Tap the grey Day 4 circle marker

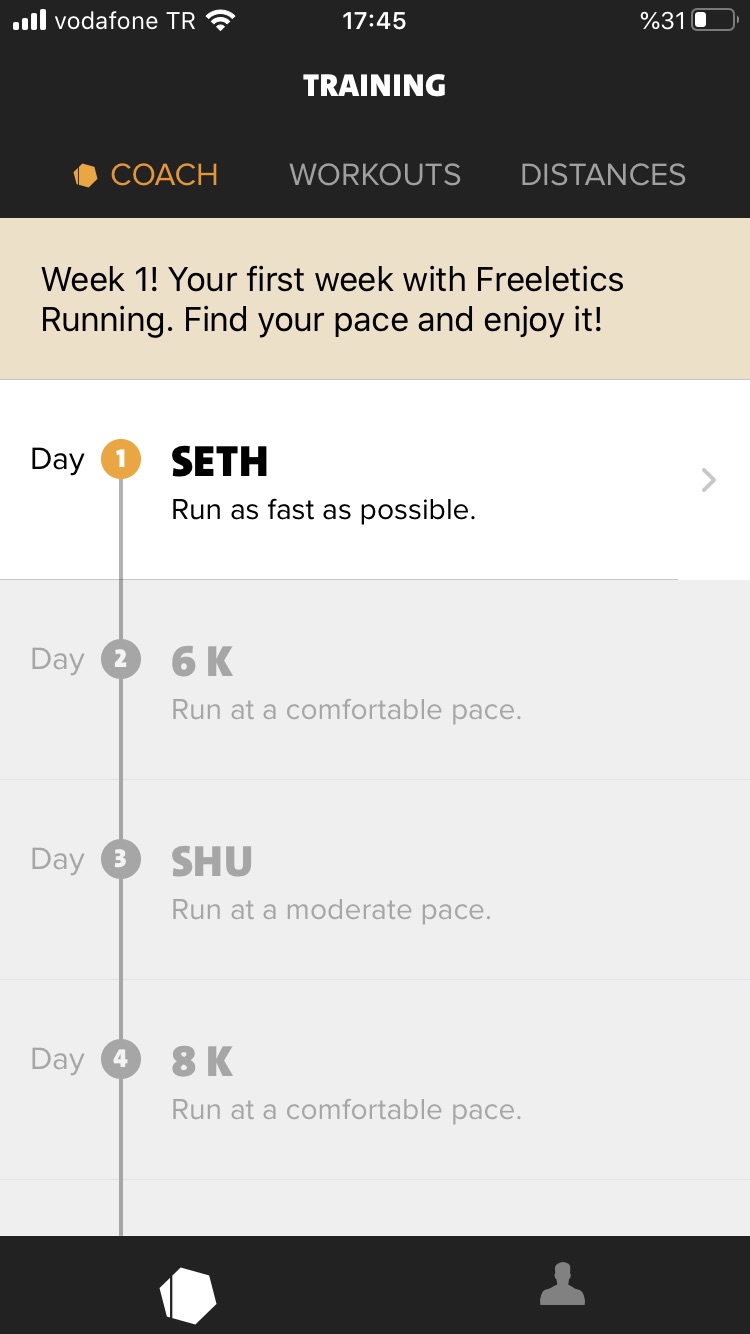click(121, 1060)
